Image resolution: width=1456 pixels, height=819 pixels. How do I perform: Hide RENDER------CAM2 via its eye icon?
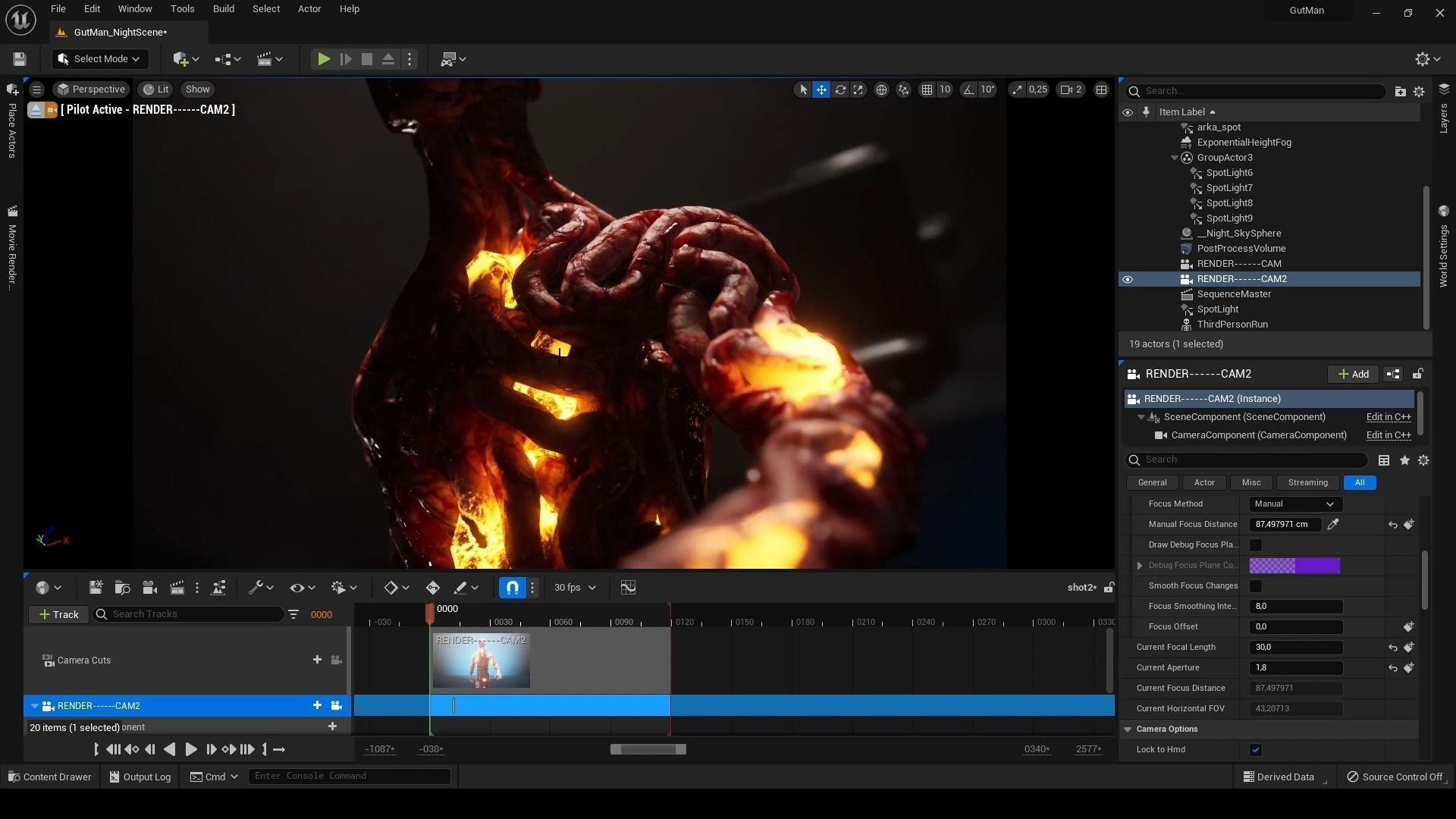point(1128,279)
